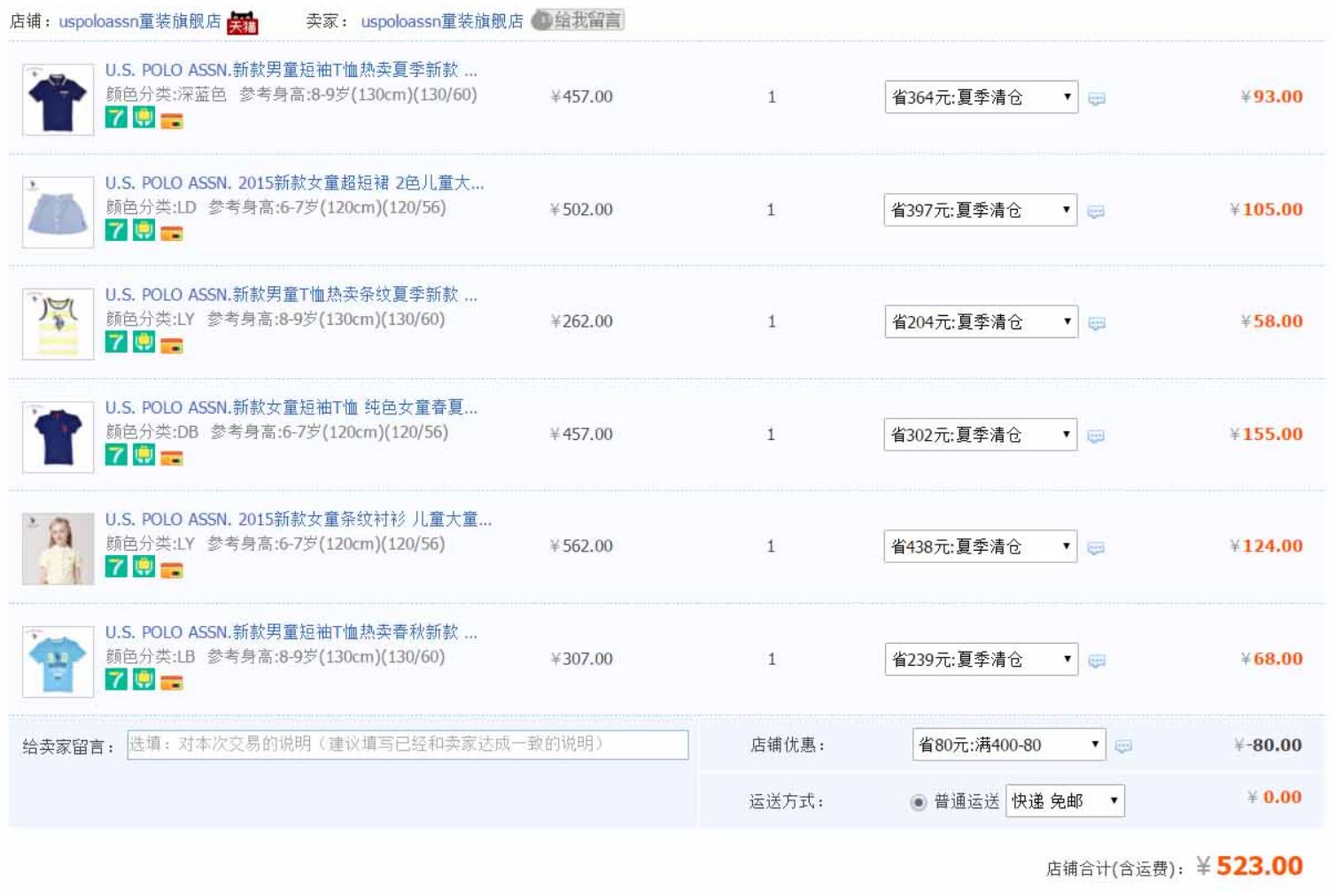Click the ¥307.00 original price
The height and width of the screenshot is (896, 1335).
coord(582,659)
